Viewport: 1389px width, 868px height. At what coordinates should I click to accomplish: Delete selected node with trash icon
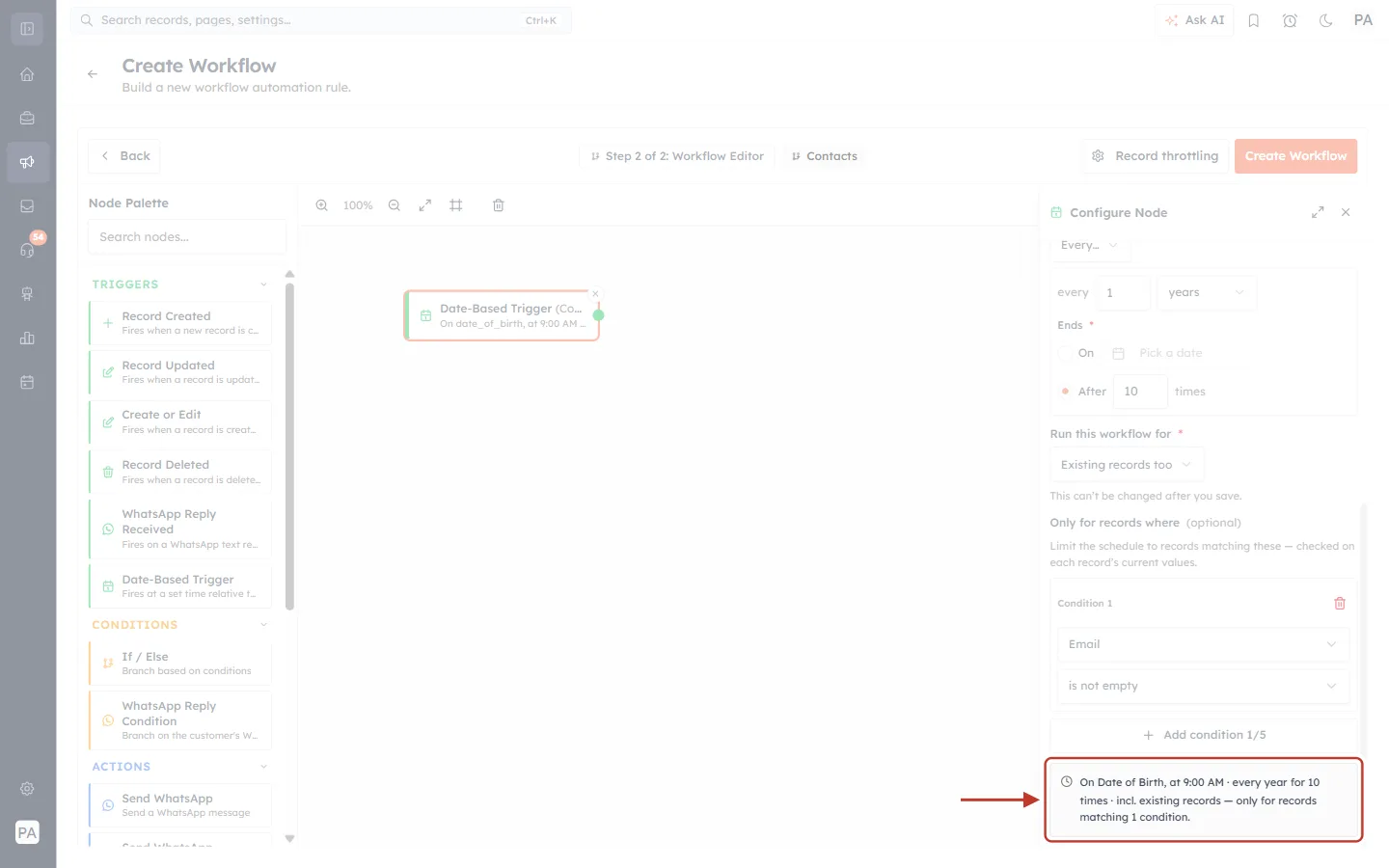click(499, 205)
